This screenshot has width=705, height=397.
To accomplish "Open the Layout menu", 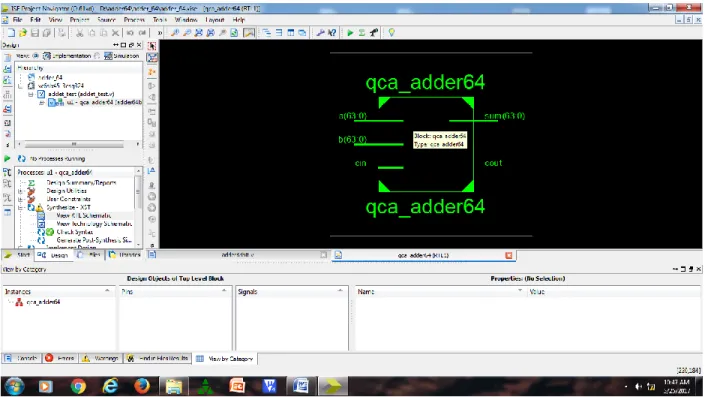I will (214, 20).
